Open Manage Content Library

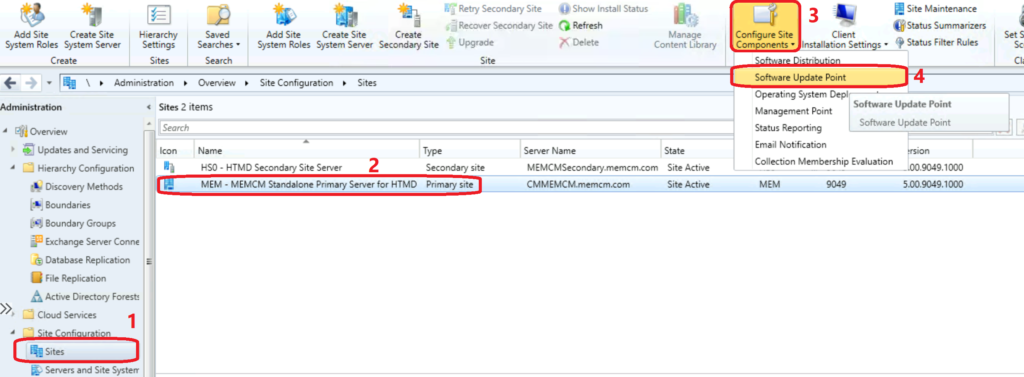pyautogui.click(x=685, y=26)
